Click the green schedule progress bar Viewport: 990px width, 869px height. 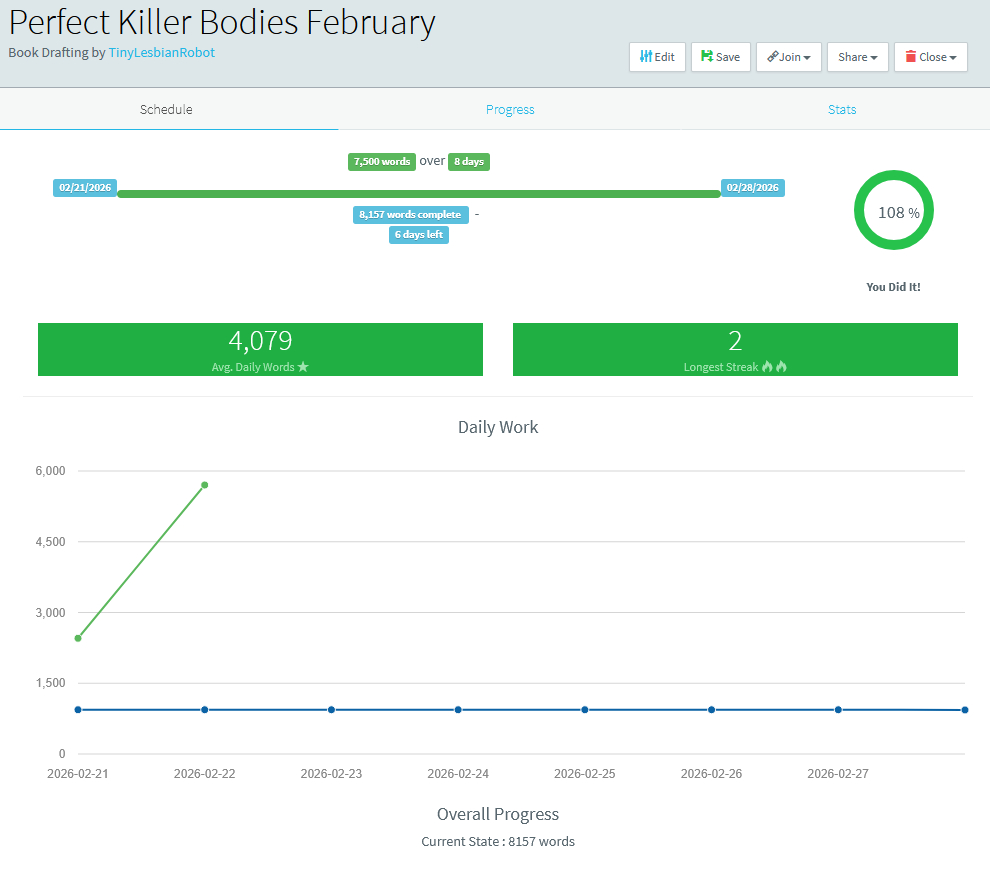[x=418, y=193]
